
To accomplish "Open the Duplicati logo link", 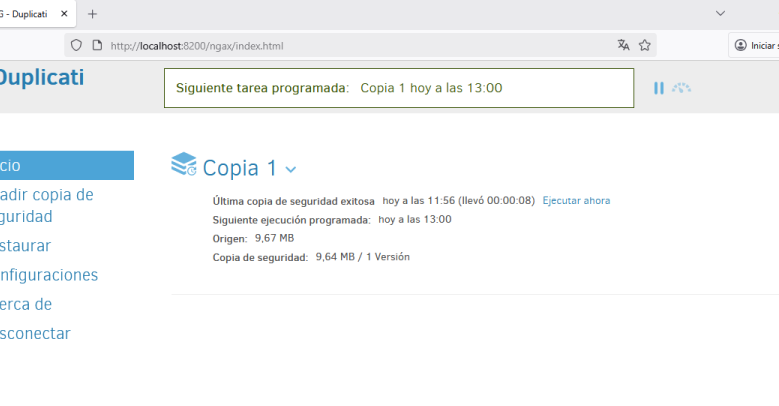I will [x=42, y=78].
